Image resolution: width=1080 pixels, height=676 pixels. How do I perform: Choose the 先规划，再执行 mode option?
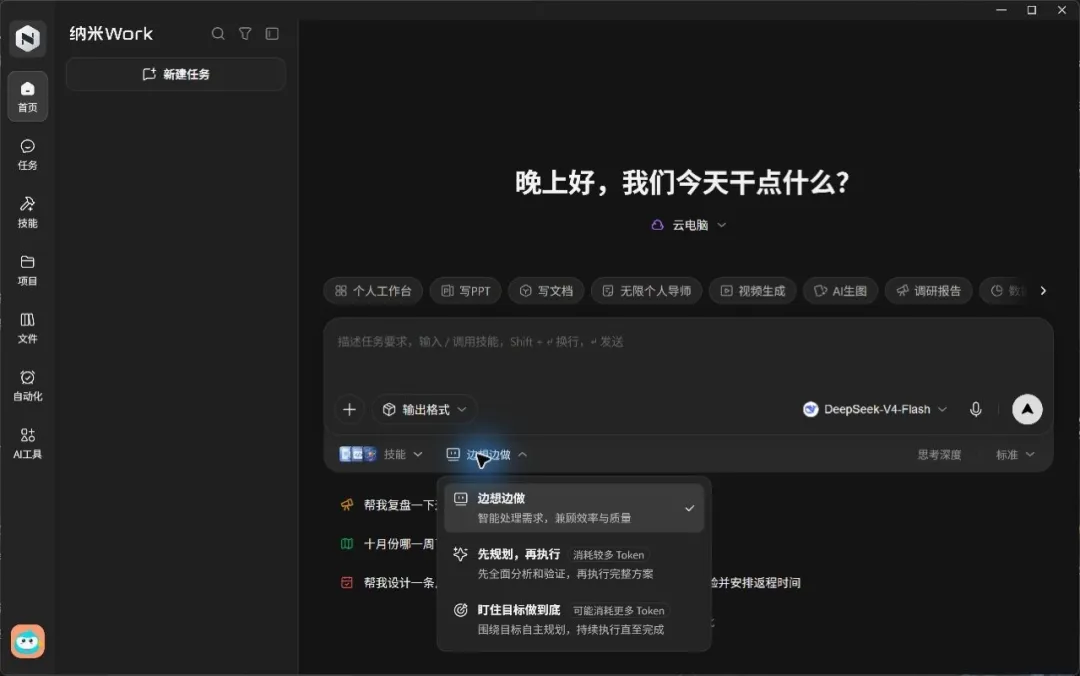[x=574, y=564]
